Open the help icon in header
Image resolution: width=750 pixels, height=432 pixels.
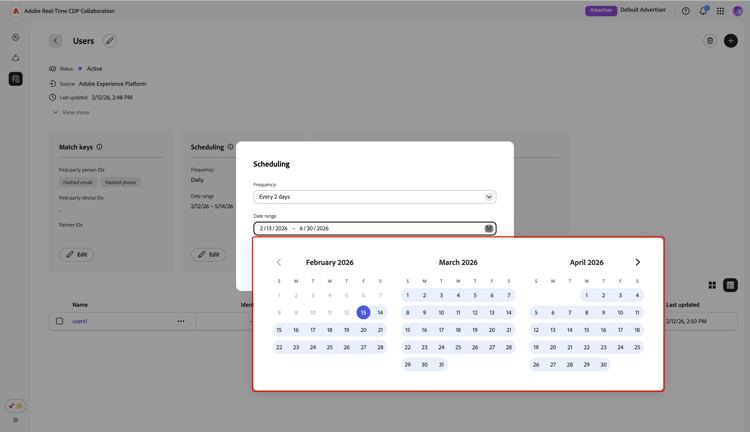(x=685, y=11)
